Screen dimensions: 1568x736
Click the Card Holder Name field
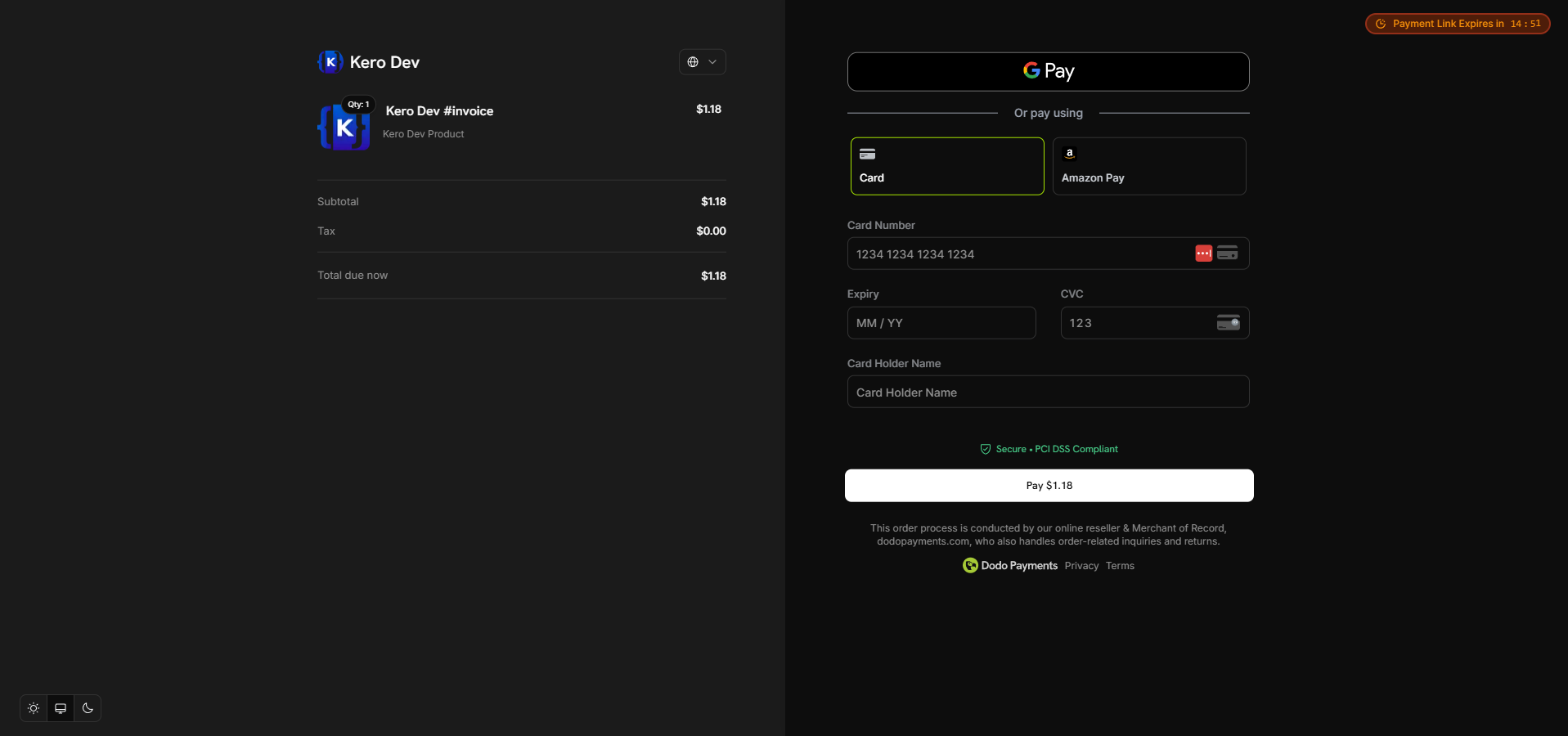1048,393
